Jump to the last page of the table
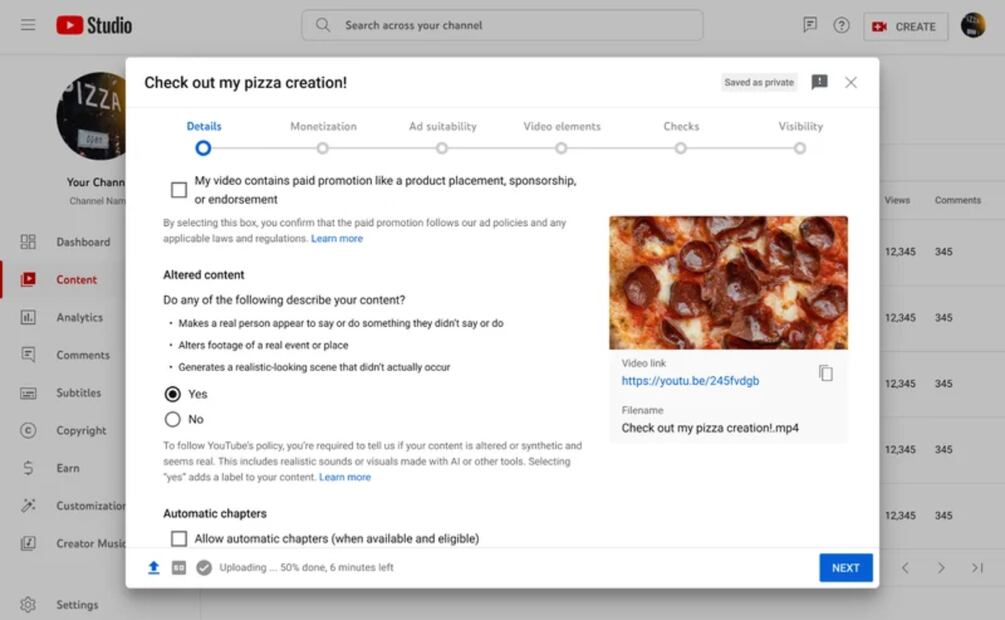This screenshot has width=1005, height=620. click(x=977, y=568)
